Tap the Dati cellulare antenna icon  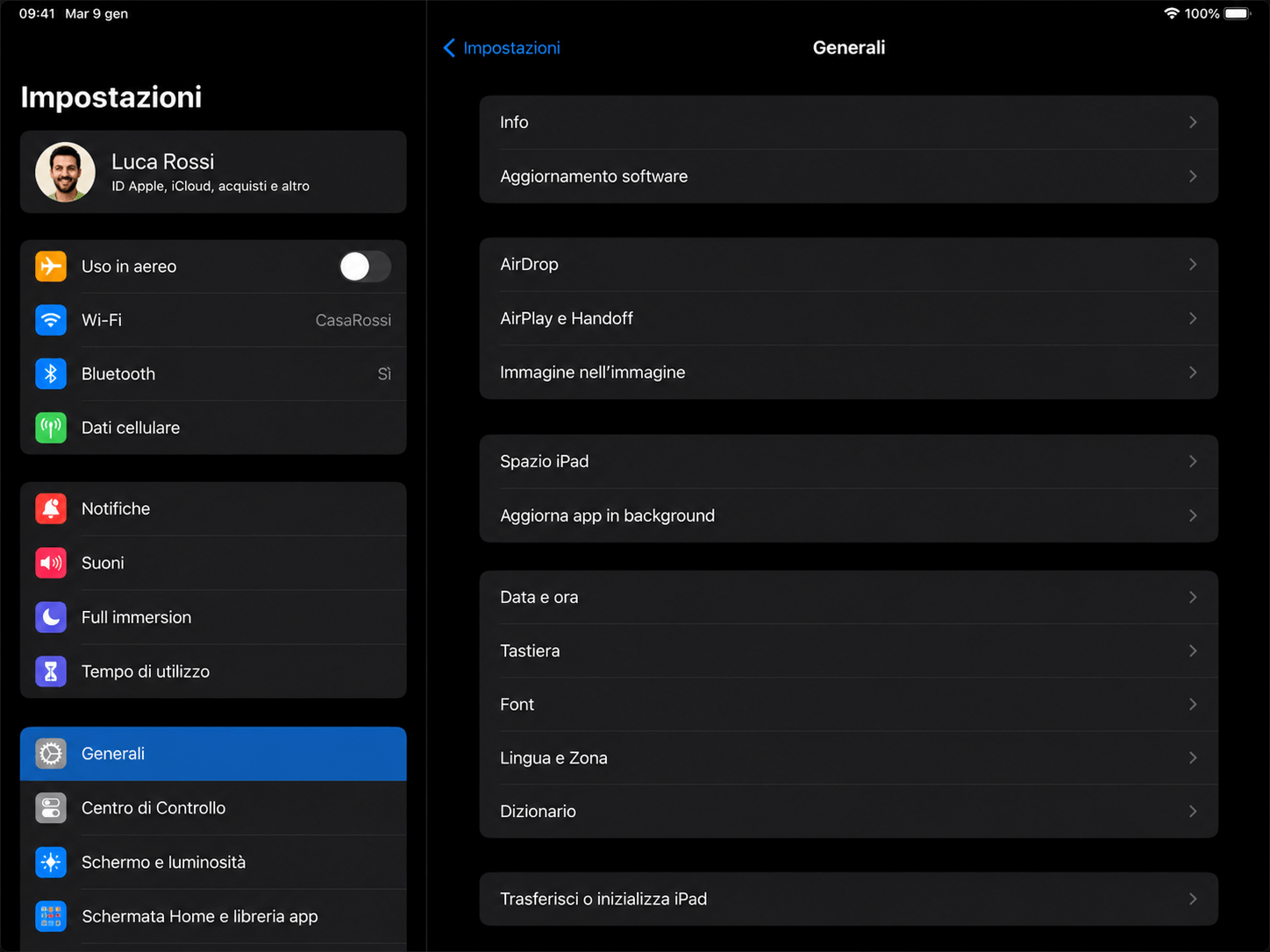tap(51, 428)
